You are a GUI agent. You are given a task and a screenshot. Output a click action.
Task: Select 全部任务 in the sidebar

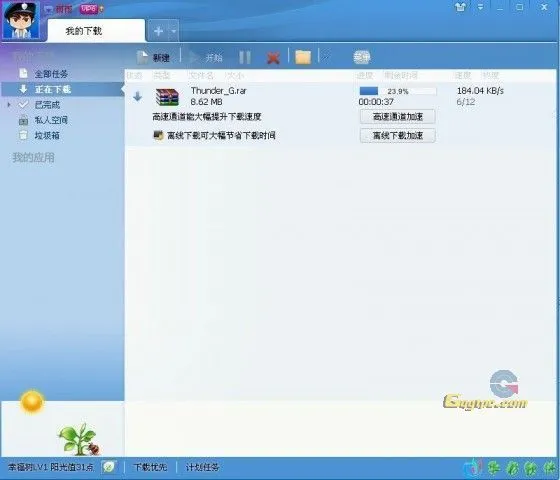51,74
